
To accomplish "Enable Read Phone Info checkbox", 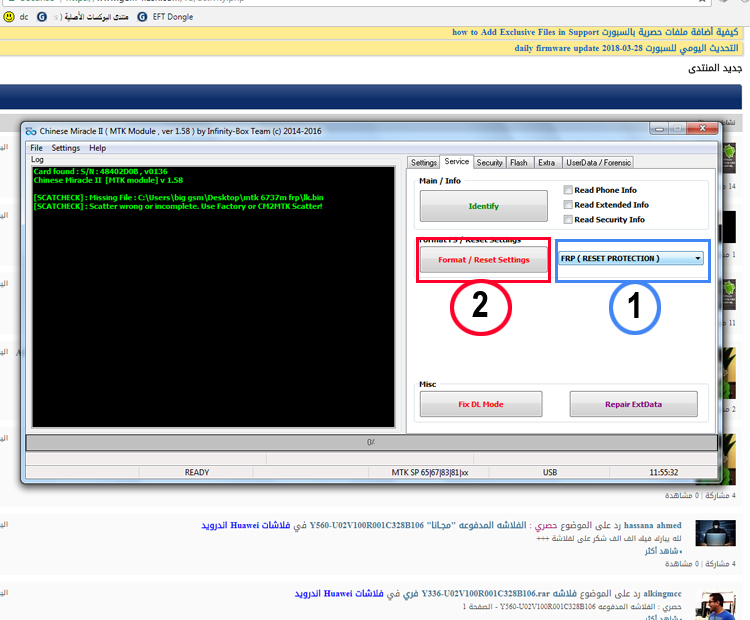I will point(568,190).
